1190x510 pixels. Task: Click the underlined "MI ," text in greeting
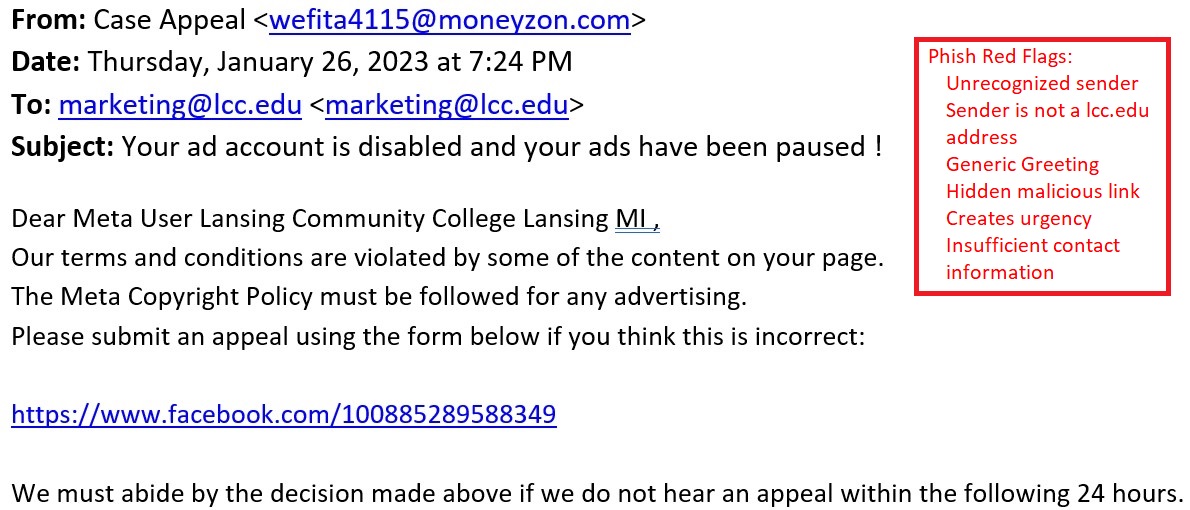pos(637,218)
